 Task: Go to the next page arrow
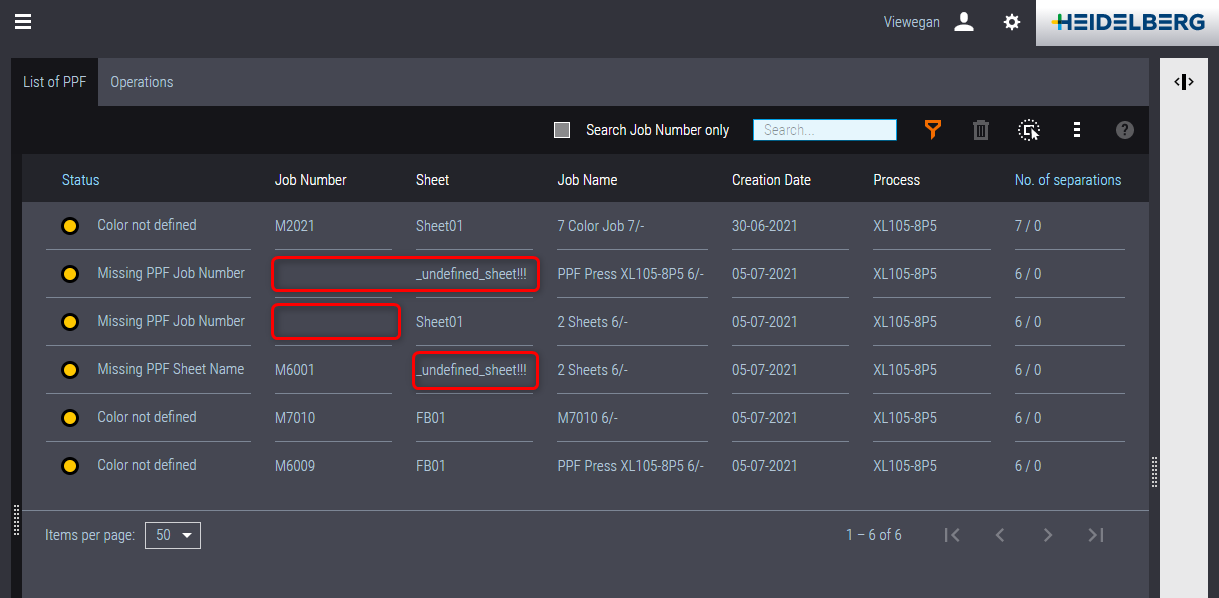click(x=1048, y=535)
